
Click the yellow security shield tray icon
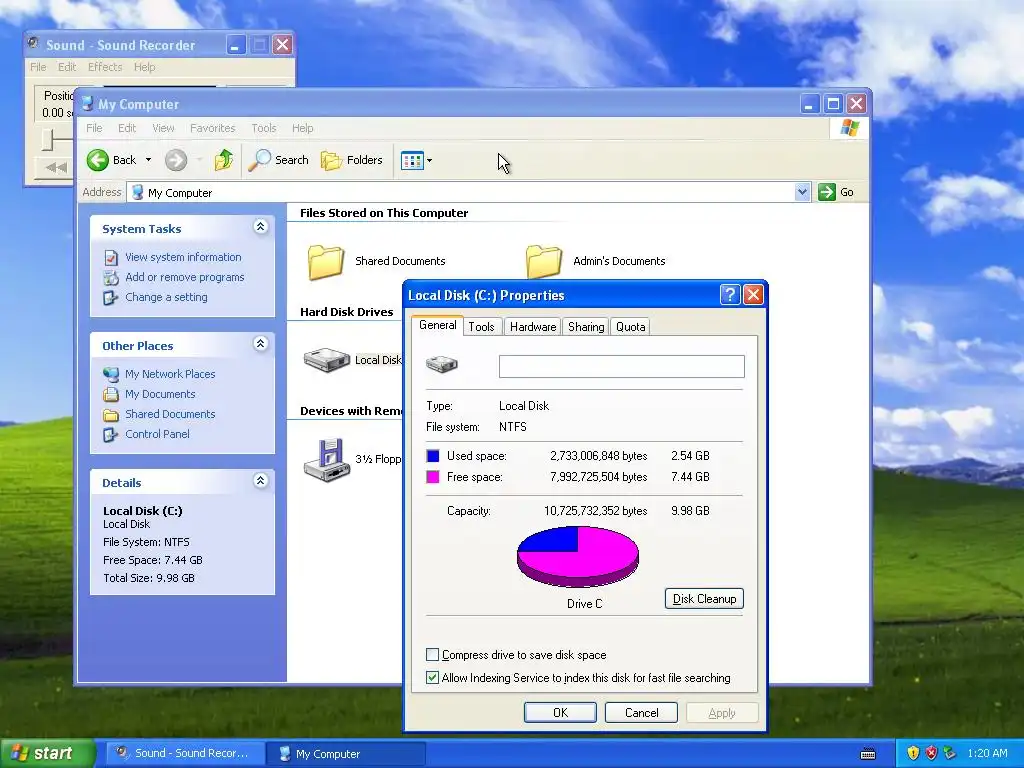coord(913,753)
